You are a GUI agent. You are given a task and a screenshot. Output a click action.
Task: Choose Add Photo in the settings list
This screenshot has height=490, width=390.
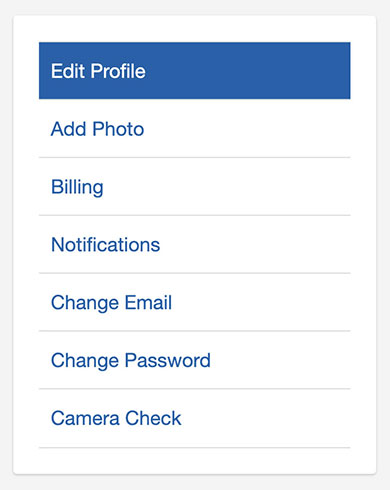point(195,129)
